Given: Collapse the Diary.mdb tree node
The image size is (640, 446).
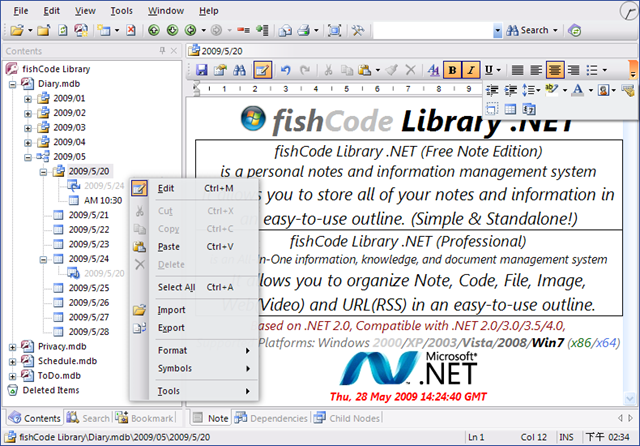Looking at the screenshot, I should pyautogui.click(x=13, y=84).
